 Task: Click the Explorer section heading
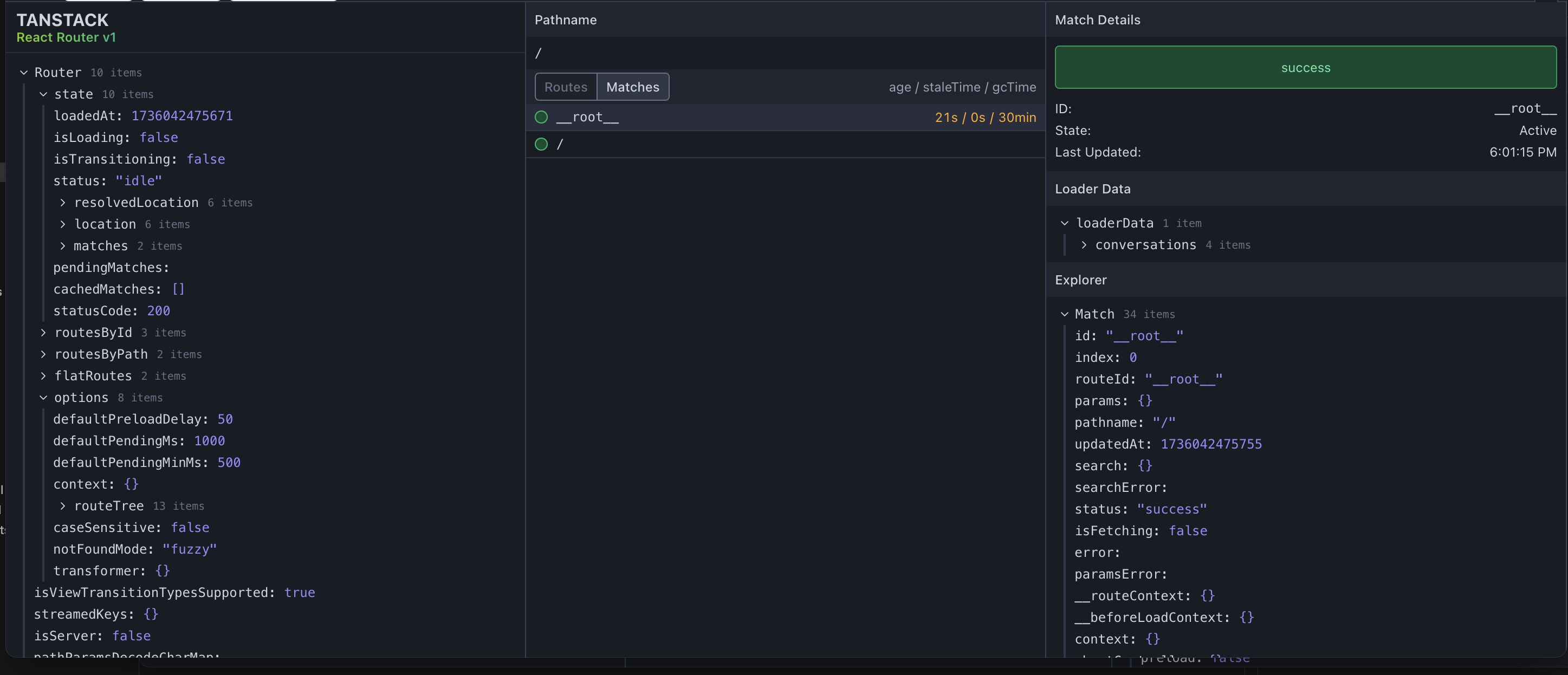point(1081,280)
